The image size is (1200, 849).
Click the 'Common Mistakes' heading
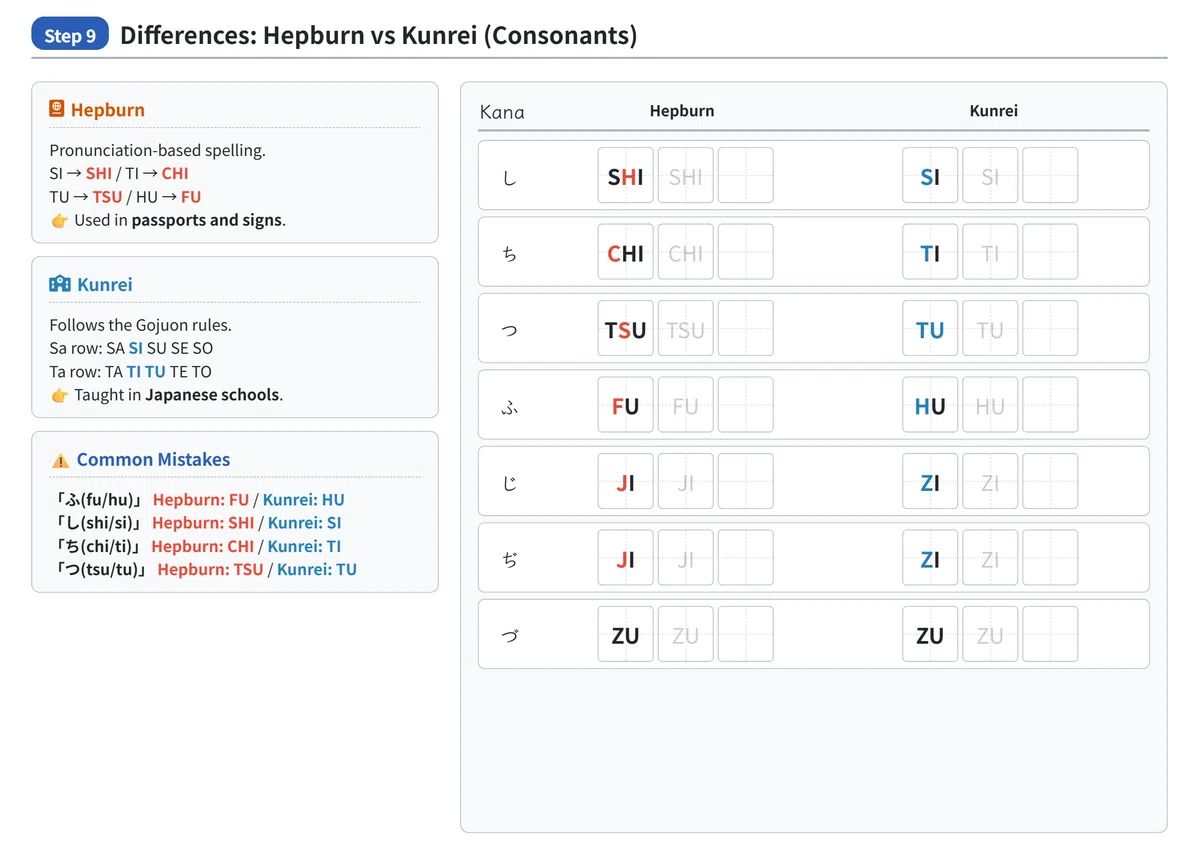[153, 460]
